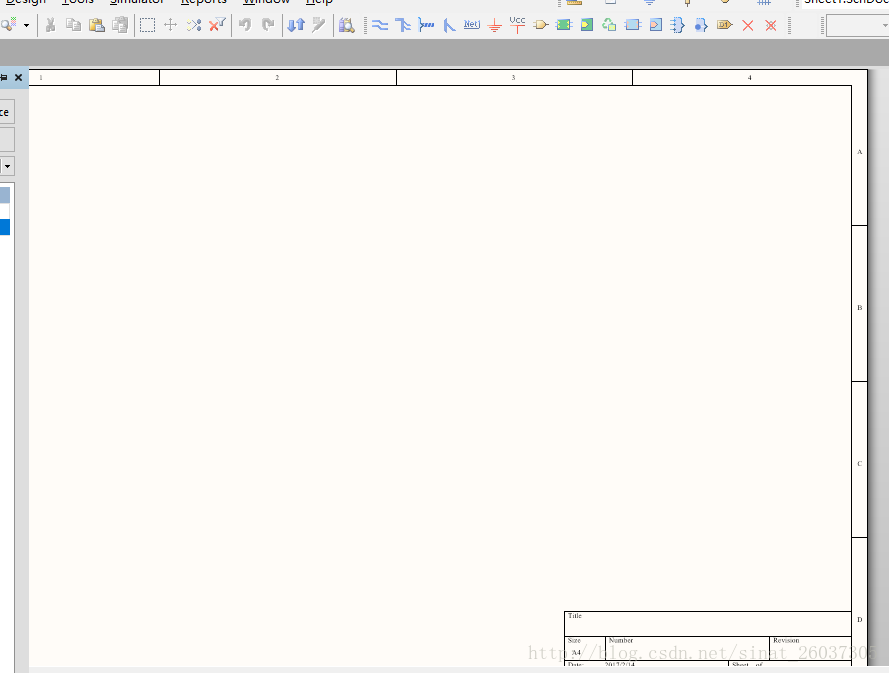Click zone label 3 on sheet border
Screen dimensions: 889x673
[x=514, y=78]
